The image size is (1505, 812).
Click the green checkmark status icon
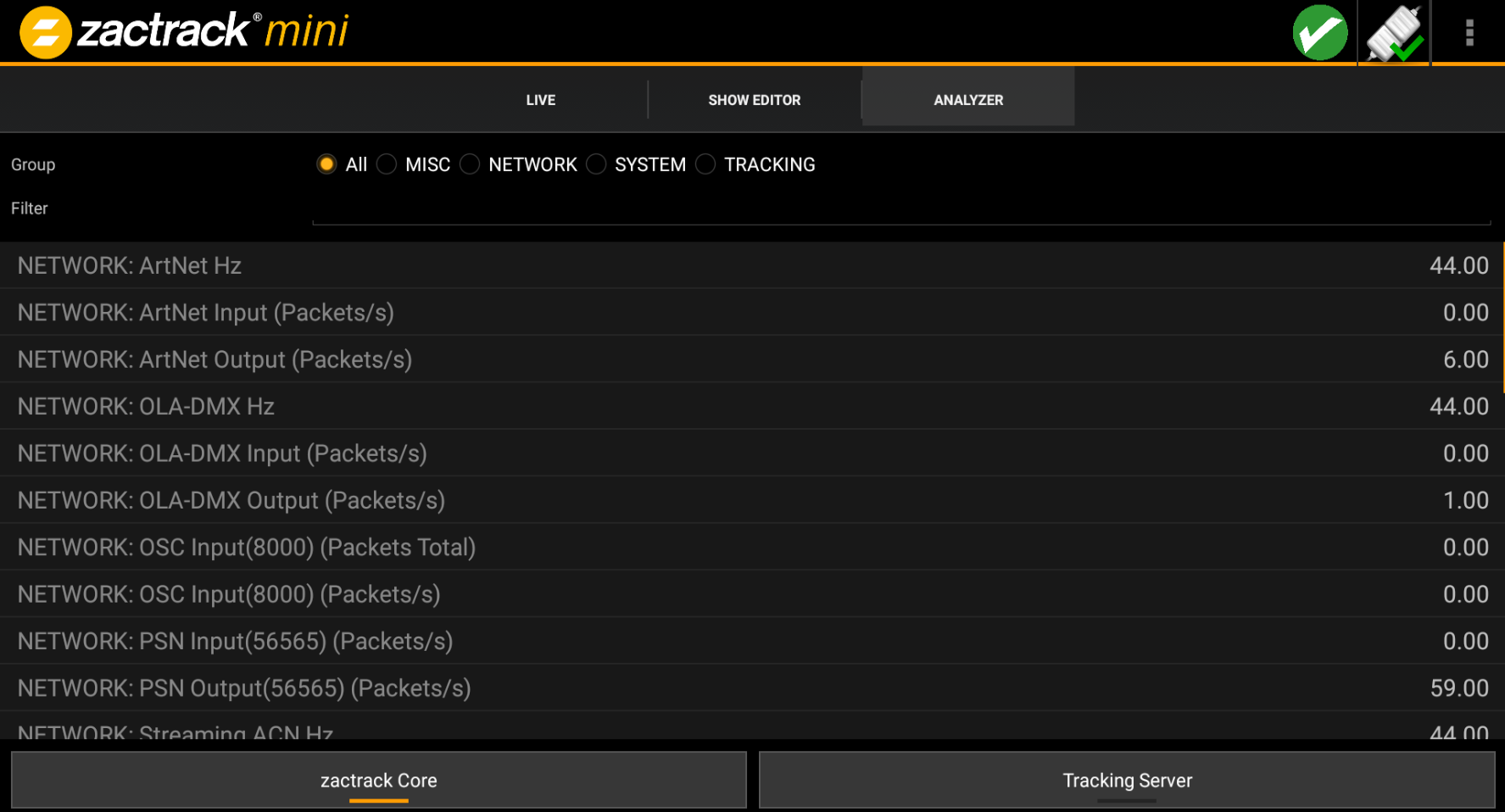1319,33
